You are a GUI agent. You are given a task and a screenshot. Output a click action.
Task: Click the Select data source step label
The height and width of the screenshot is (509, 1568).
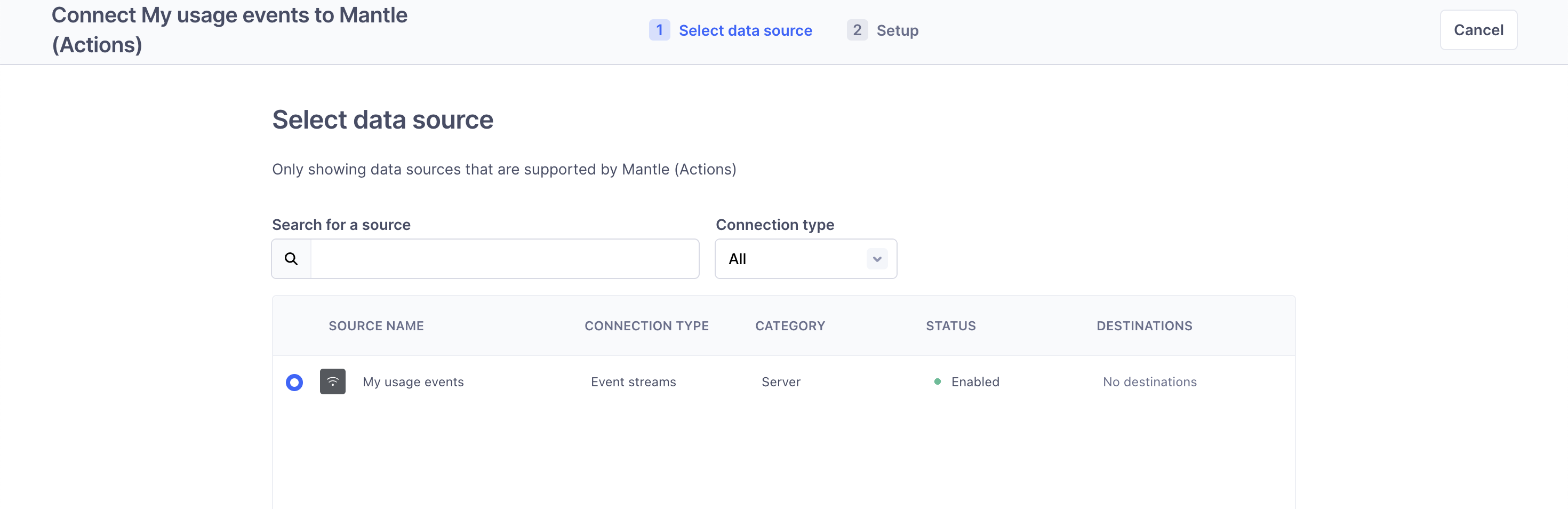click(x=746, y=30)
